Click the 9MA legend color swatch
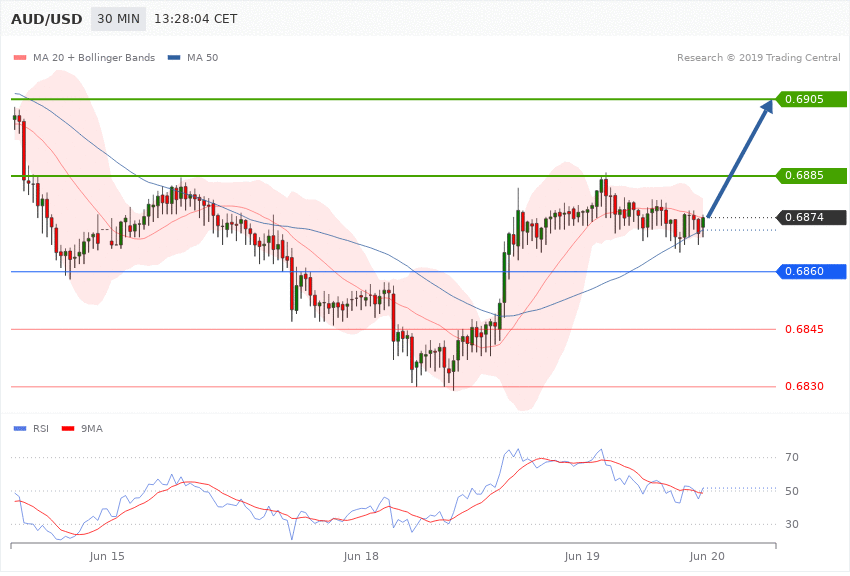The image size is (850, 576). pyautogui.click(x=68, y=429)
